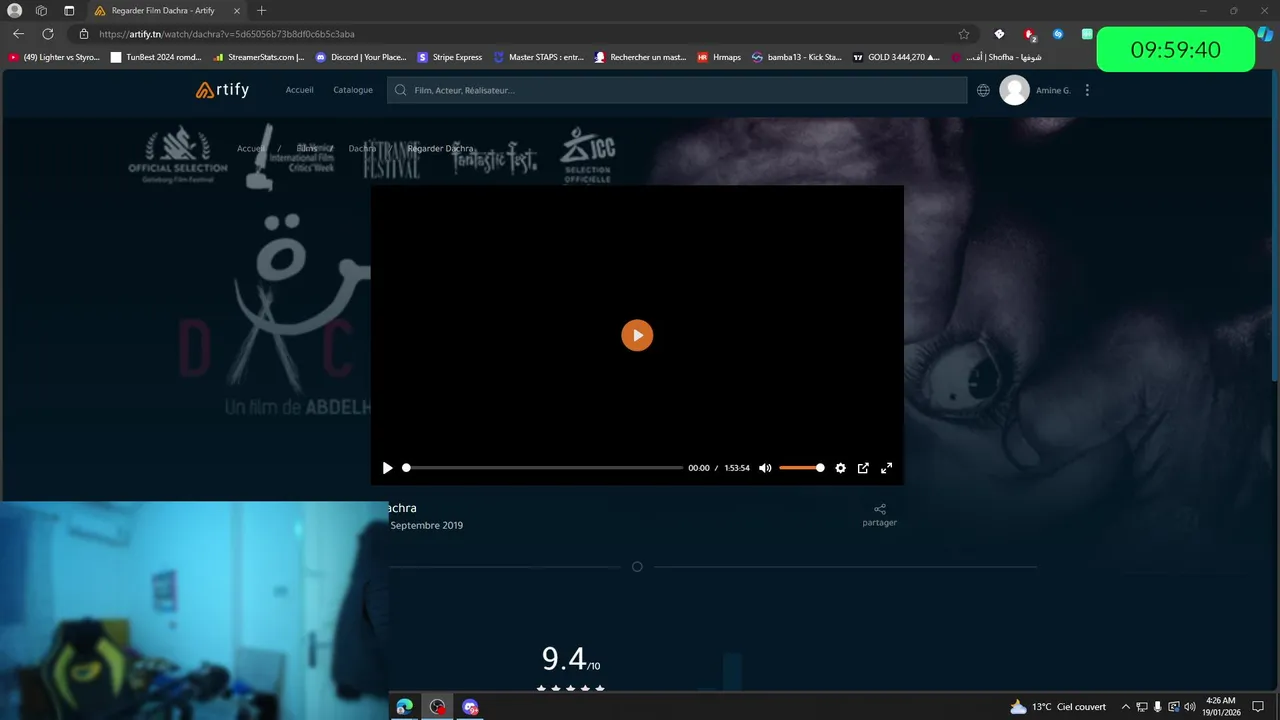Go back with the browser back arrow
The height and width of the screenshot is (720, 1280).
18,34
